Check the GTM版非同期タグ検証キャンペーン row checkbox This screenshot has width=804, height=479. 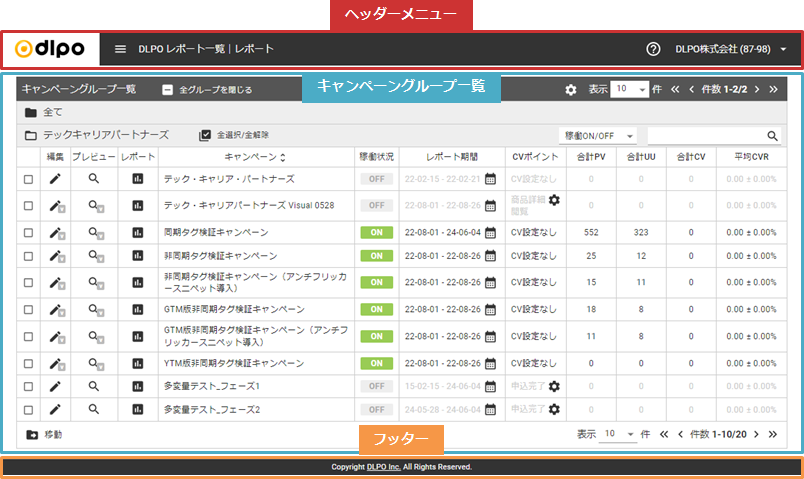click(x=28, y=310)
